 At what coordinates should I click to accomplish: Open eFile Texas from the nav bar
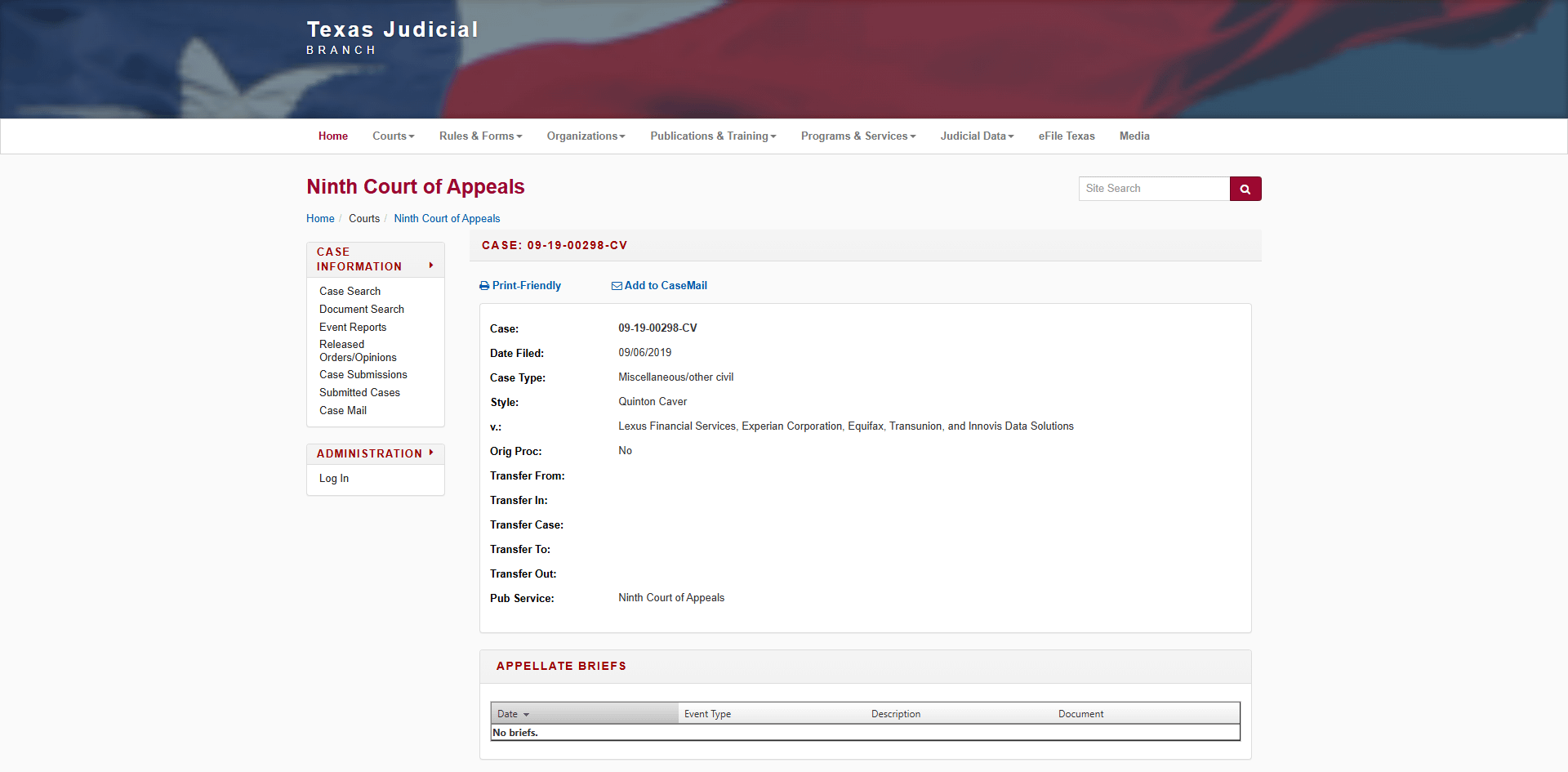[1067, 136]
